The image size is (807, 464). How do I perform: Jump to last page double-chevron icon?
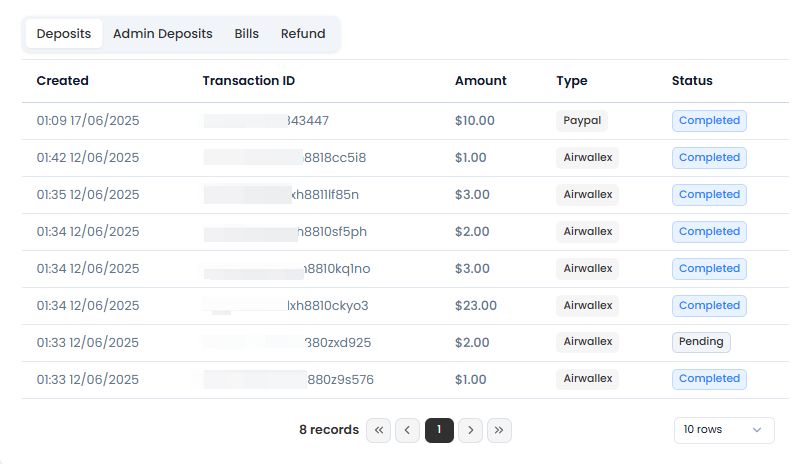coord(499,430)
